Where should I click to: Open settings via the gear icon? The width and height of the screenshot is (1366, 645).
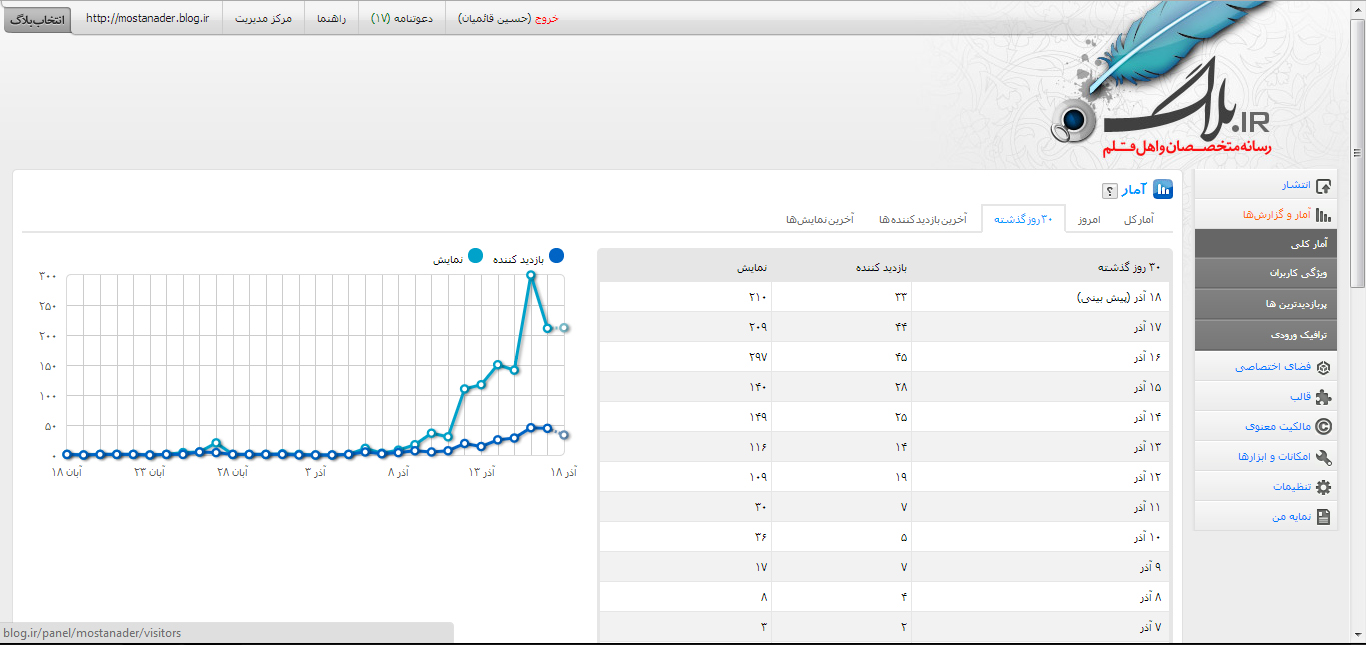click(1323, 487)
